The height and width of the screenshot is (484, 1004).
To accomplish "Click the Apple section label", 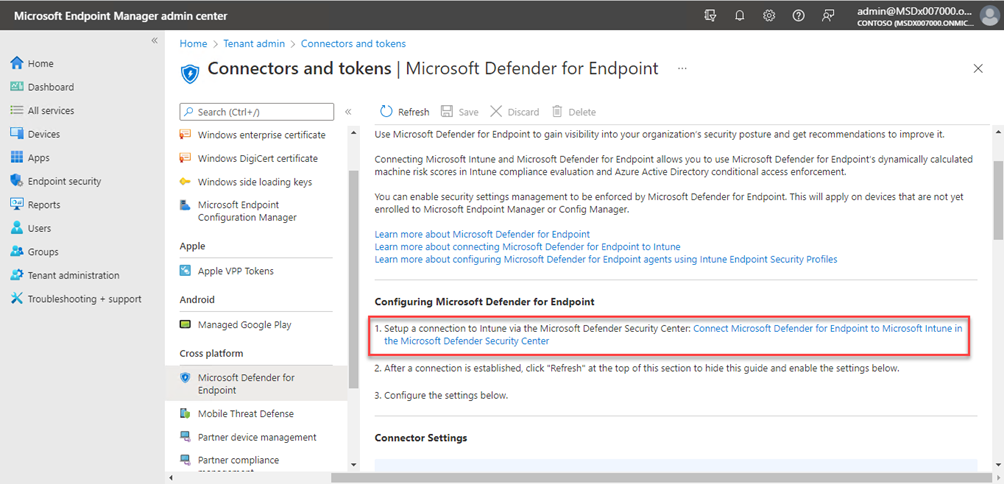I will (x=193, y=246).
